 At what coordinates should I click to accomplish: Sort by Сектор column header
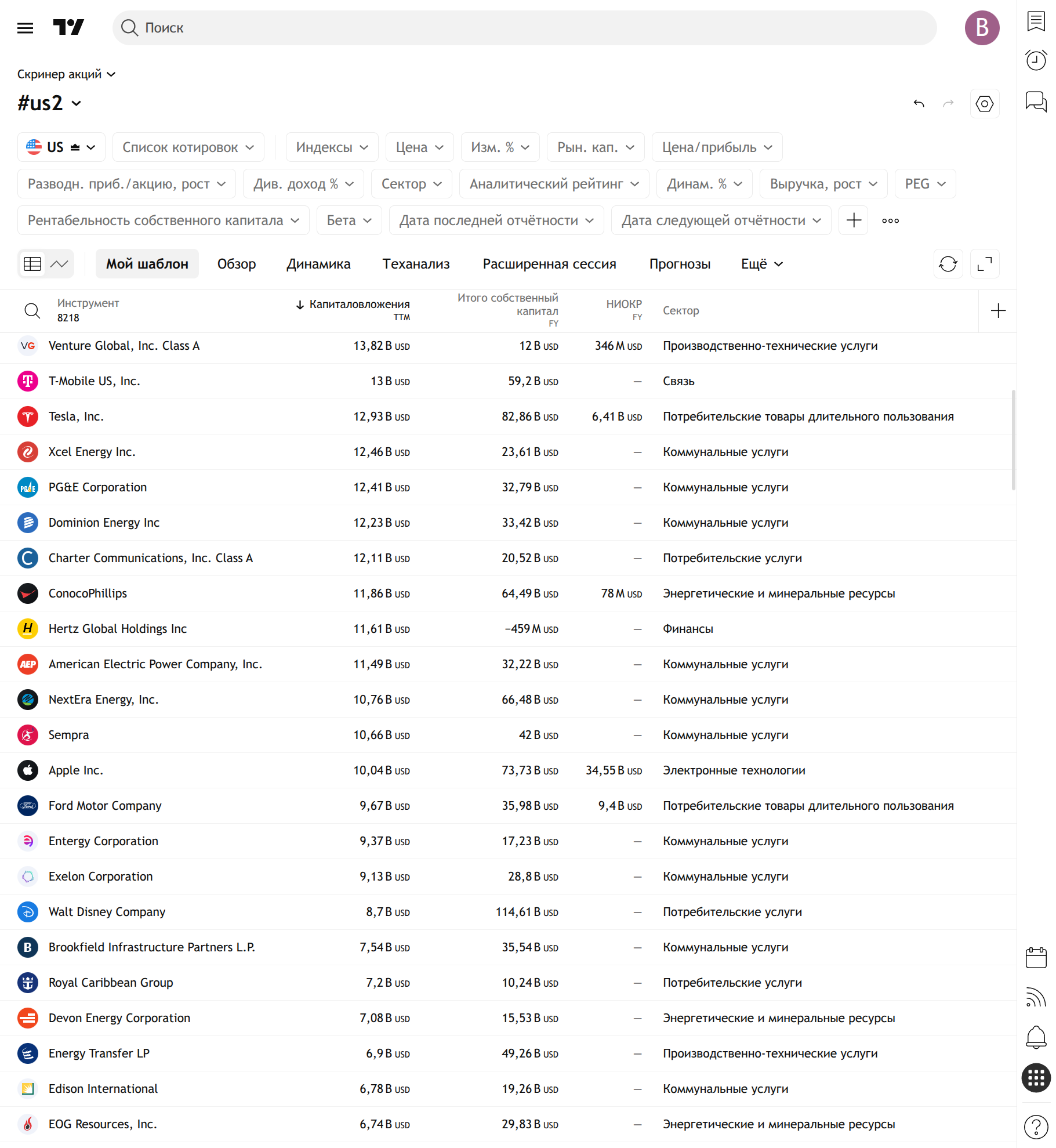pyautogui.click(x=681, y=311)
